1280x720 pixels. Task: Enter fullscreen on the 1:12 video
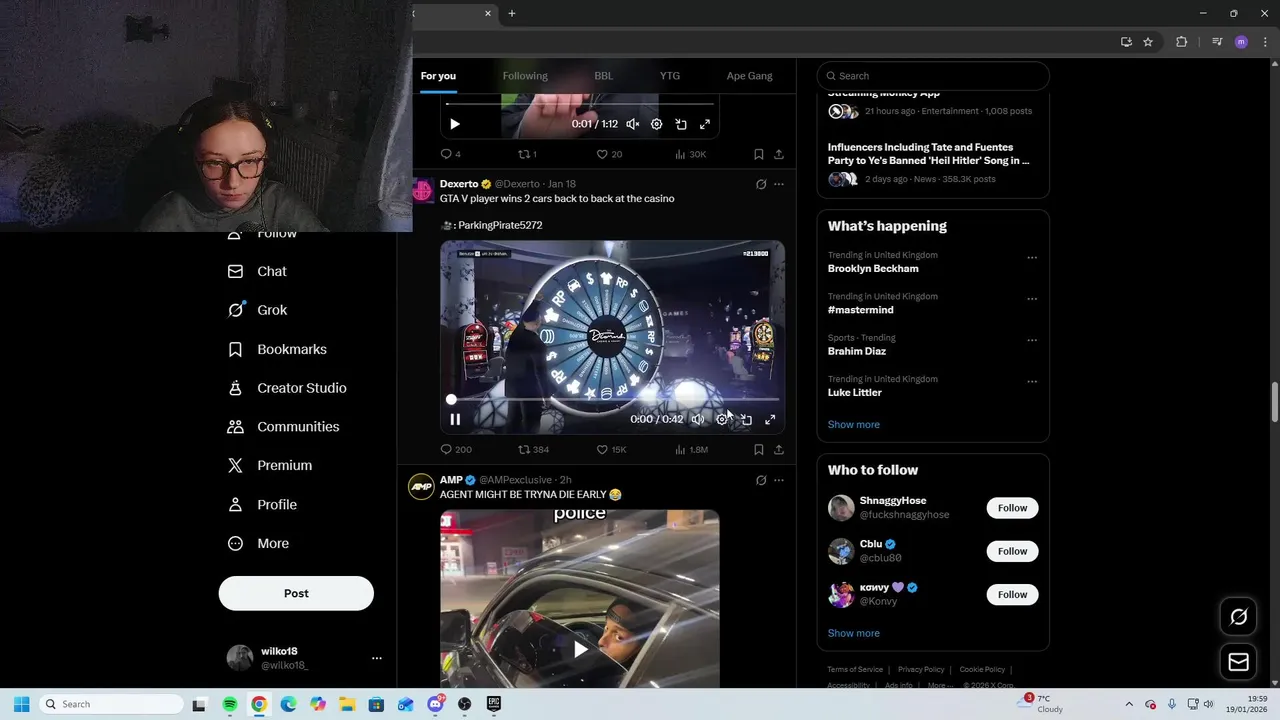pos(705,124)
